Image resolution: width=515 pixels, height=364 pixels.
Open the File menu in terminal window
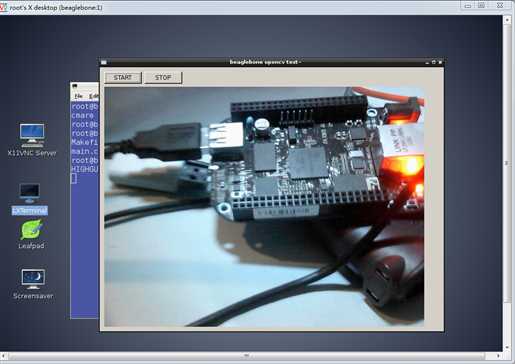pyautogui.click(x=78, y=96)
